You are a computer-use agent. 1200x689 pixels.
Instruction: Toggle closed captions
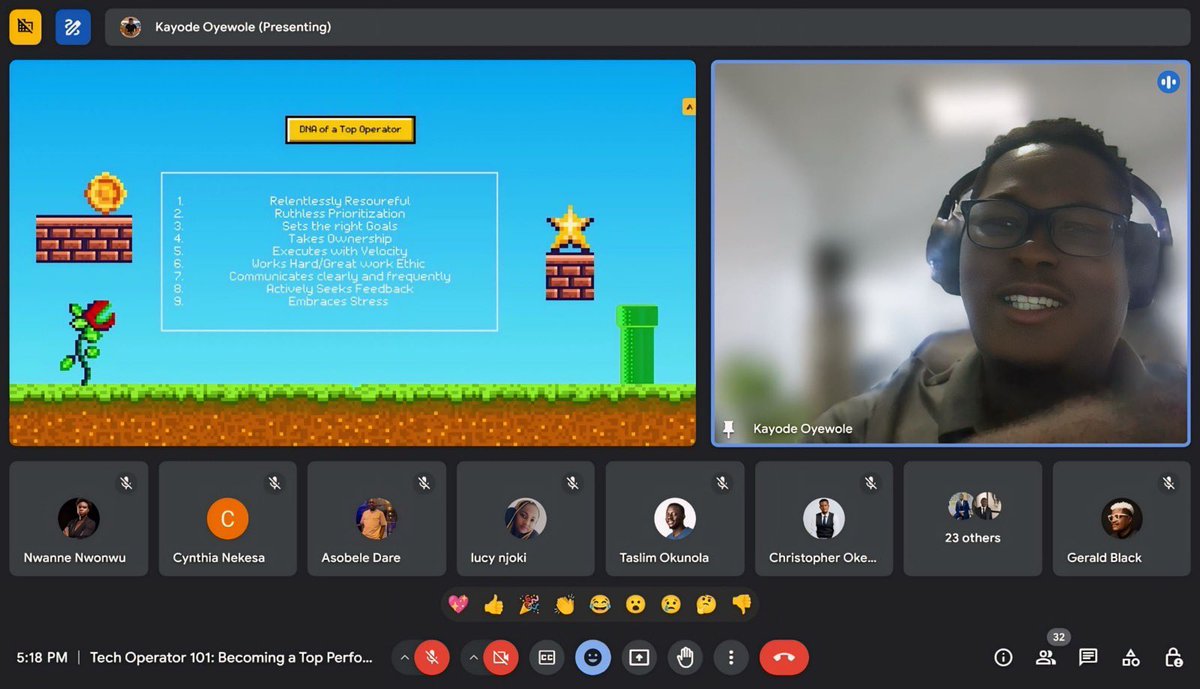[x=547, y=657]
